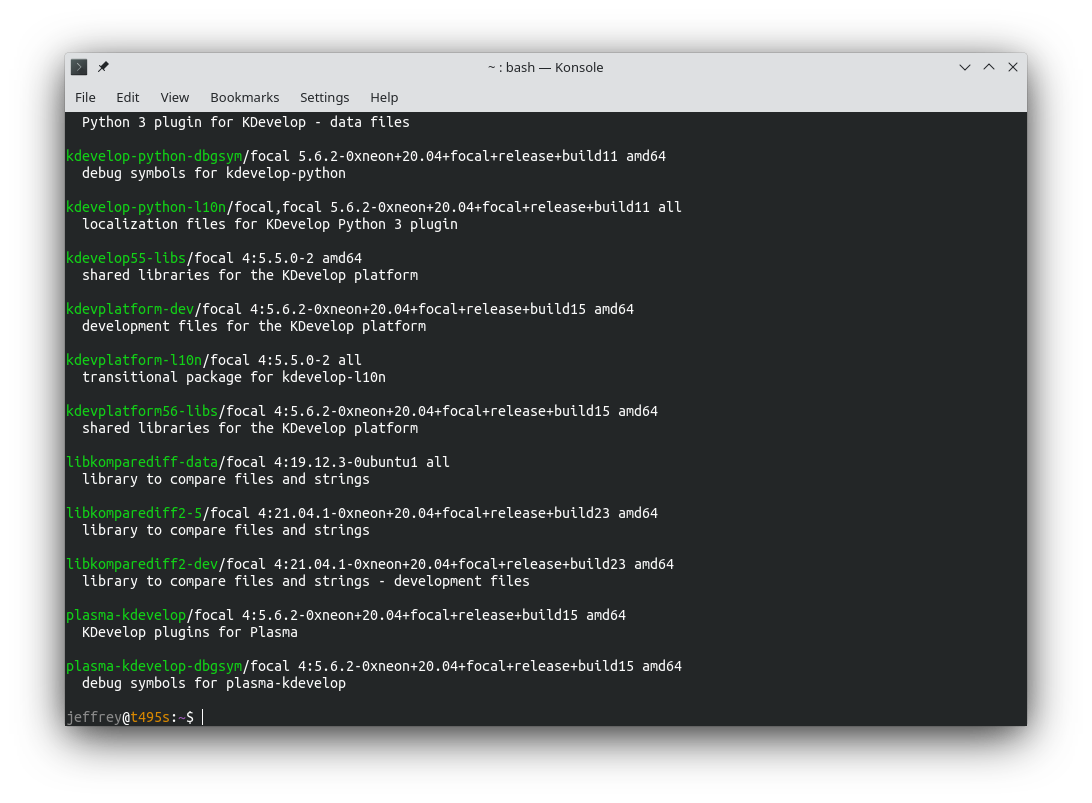Open the Settings menu
Image resolution: width=1092 pixels, height=803 pixels.
(324, 97)
